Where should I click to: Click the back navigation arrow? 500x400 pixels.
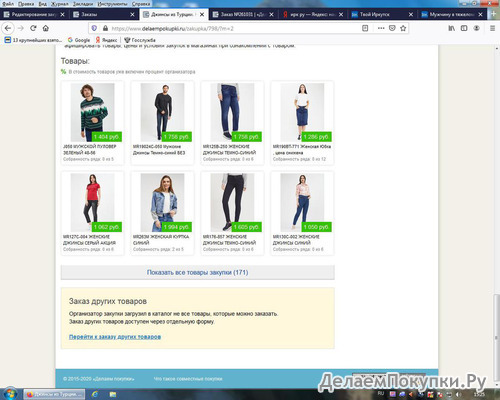point(8,28)
